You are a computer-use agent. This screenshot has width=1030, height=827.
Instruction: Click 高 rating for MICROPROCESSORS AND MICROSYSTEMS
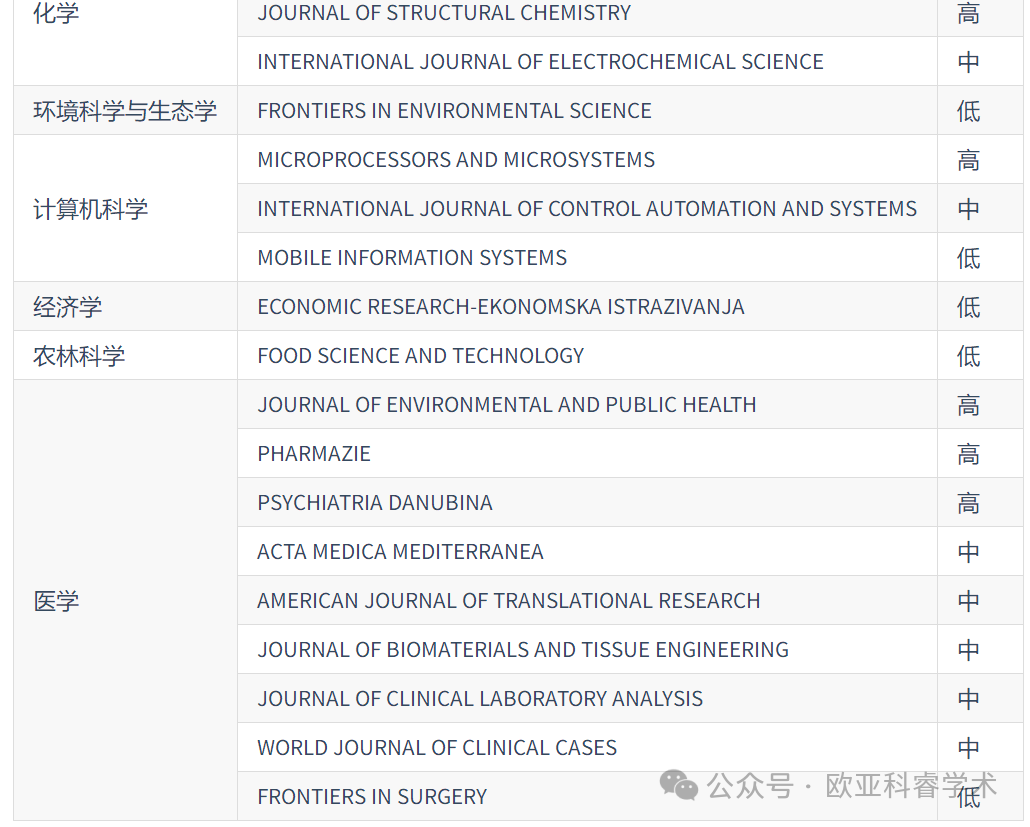[968, 160]
